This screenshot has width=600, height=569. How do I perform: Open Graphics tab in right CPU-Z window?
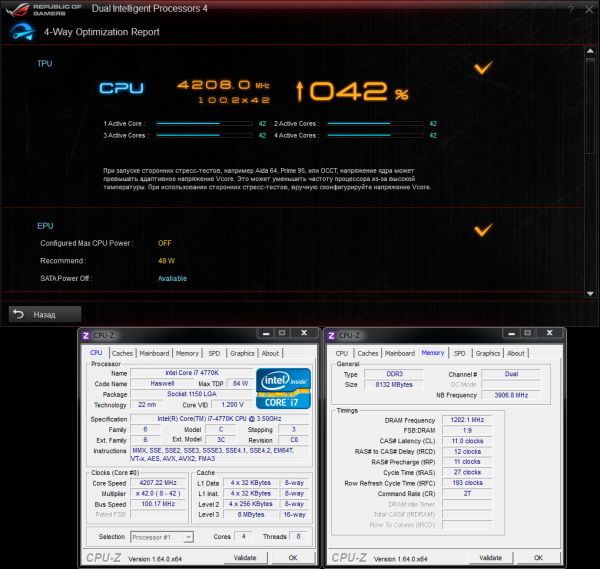click(488, 353)
